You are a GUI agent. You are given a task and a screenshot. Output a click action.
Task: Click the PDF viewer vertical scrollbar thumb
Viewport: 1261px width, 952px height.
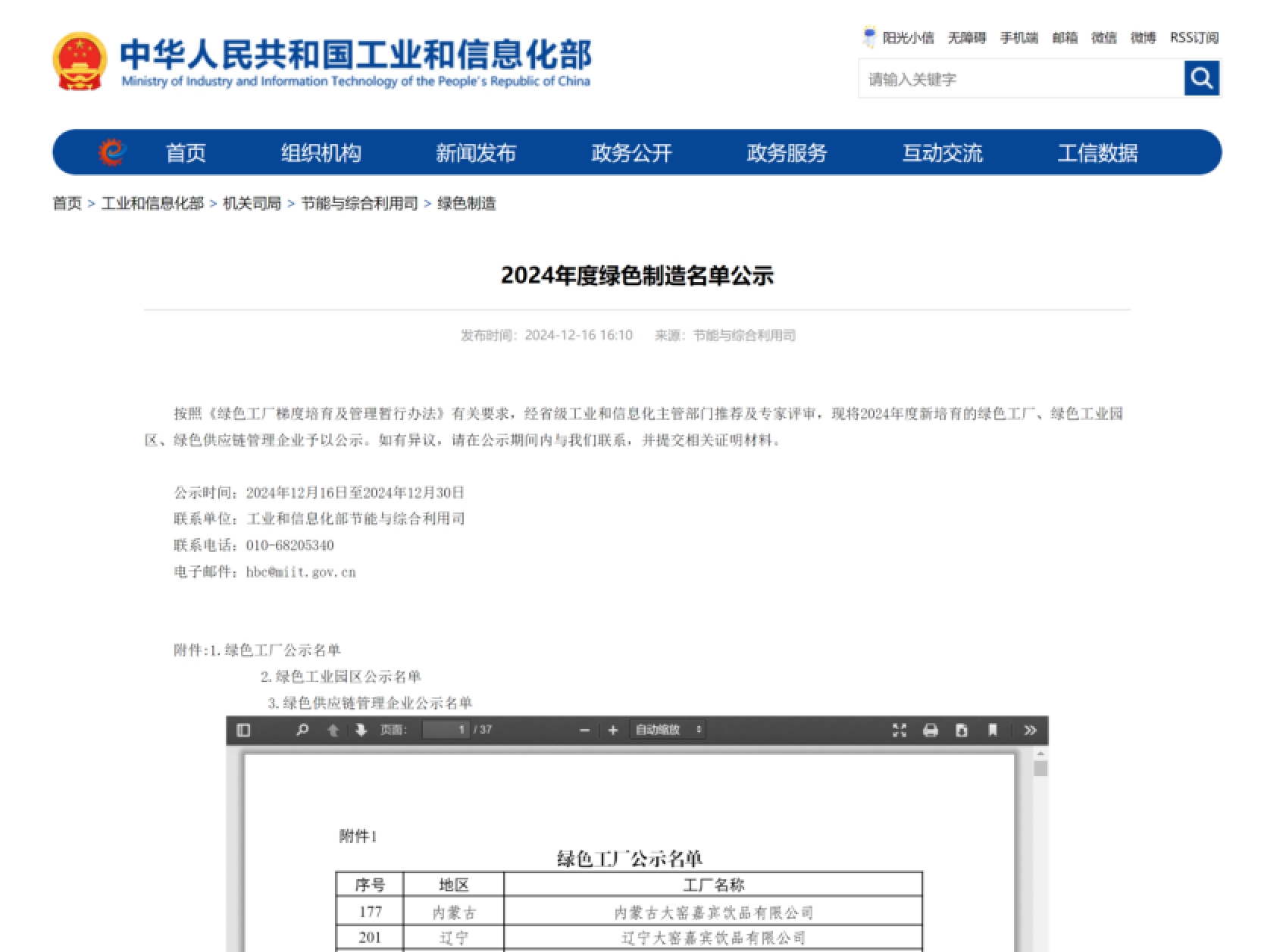[x=1040, y=769]
